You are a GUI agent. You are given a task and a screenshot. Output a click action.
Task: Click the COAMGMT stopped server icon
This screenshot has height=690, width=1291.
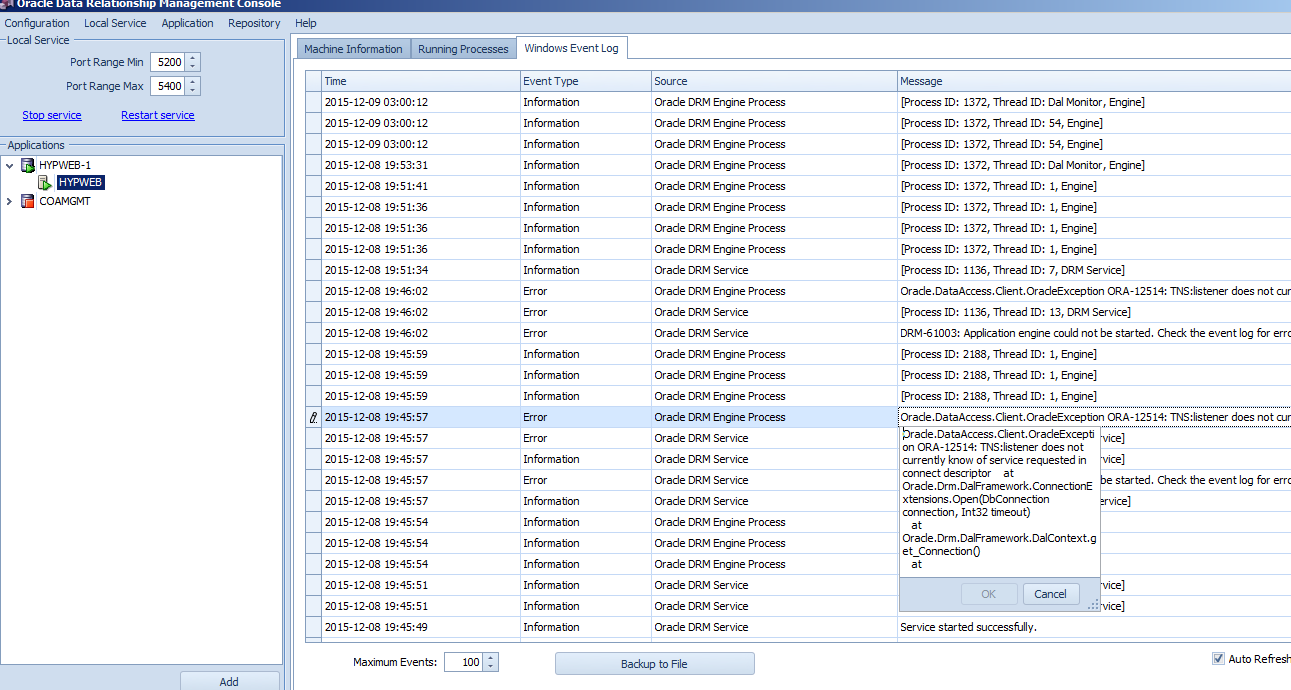28,201
